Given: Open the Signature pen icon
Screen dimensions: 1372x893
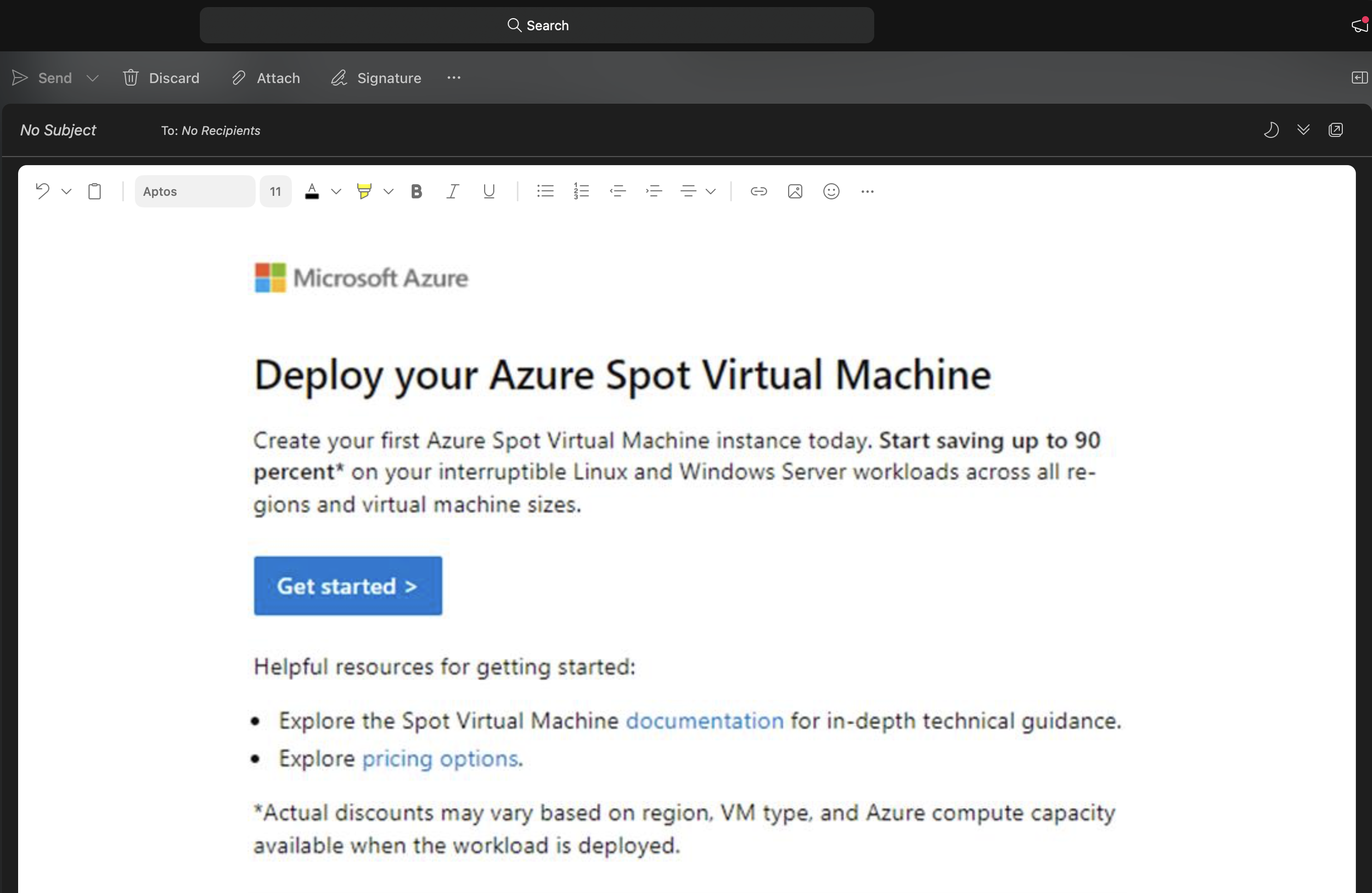Looking at the screenshot, I should (339, 78).
